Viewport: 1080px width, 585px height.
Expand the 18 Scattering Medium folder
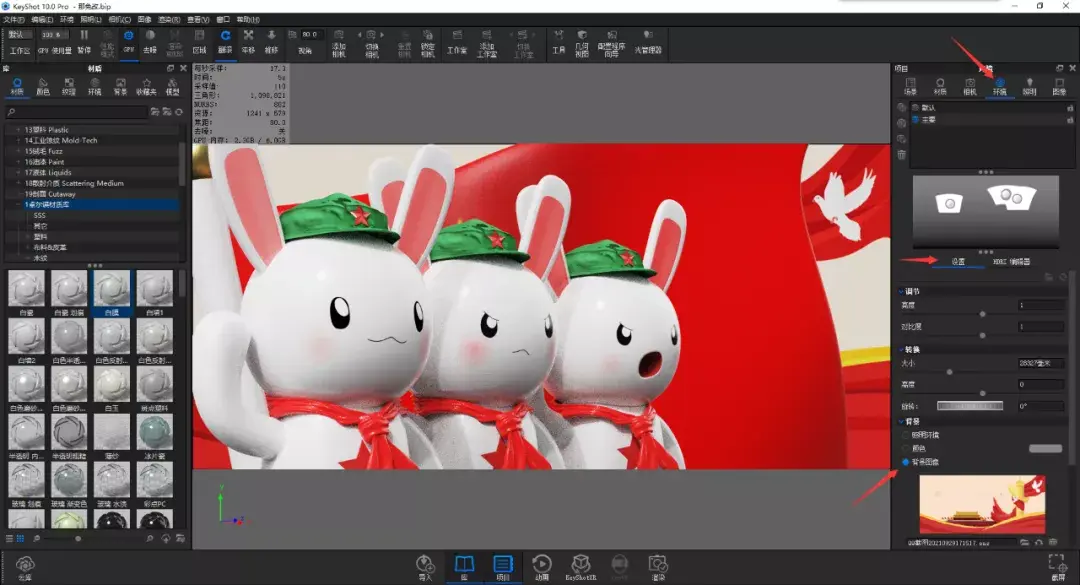pos(19,183)
